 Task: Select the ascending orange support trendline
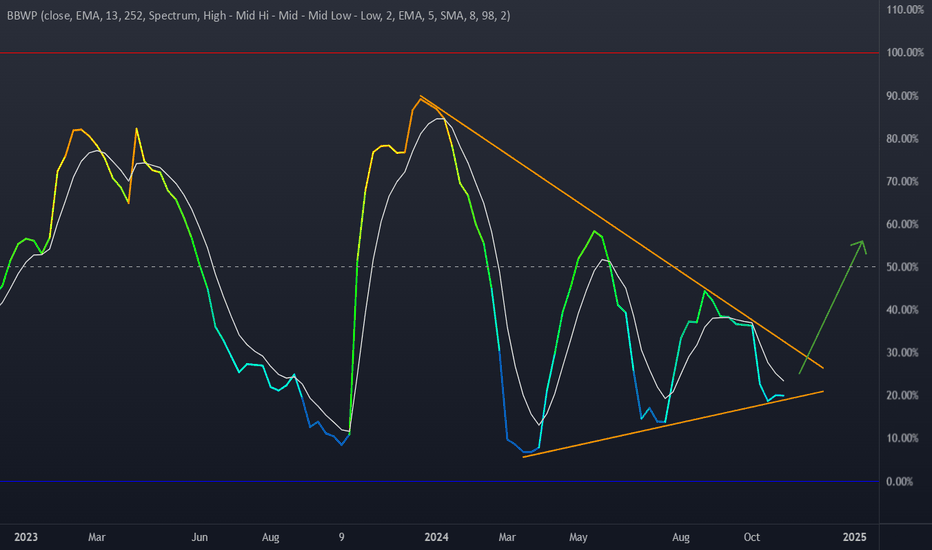click(673, 424)
